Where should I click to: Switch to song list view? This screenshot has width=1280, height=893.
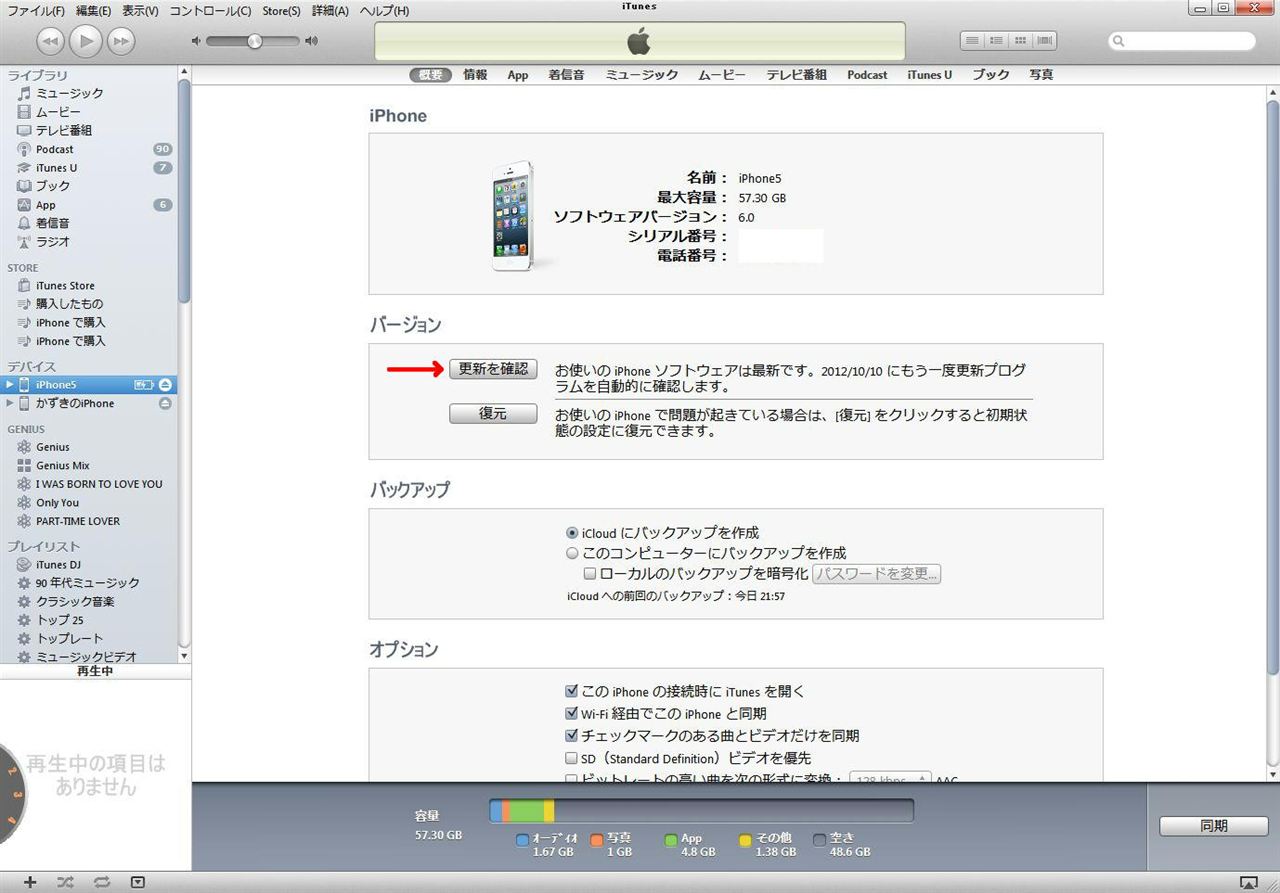(x=972, y=41)
